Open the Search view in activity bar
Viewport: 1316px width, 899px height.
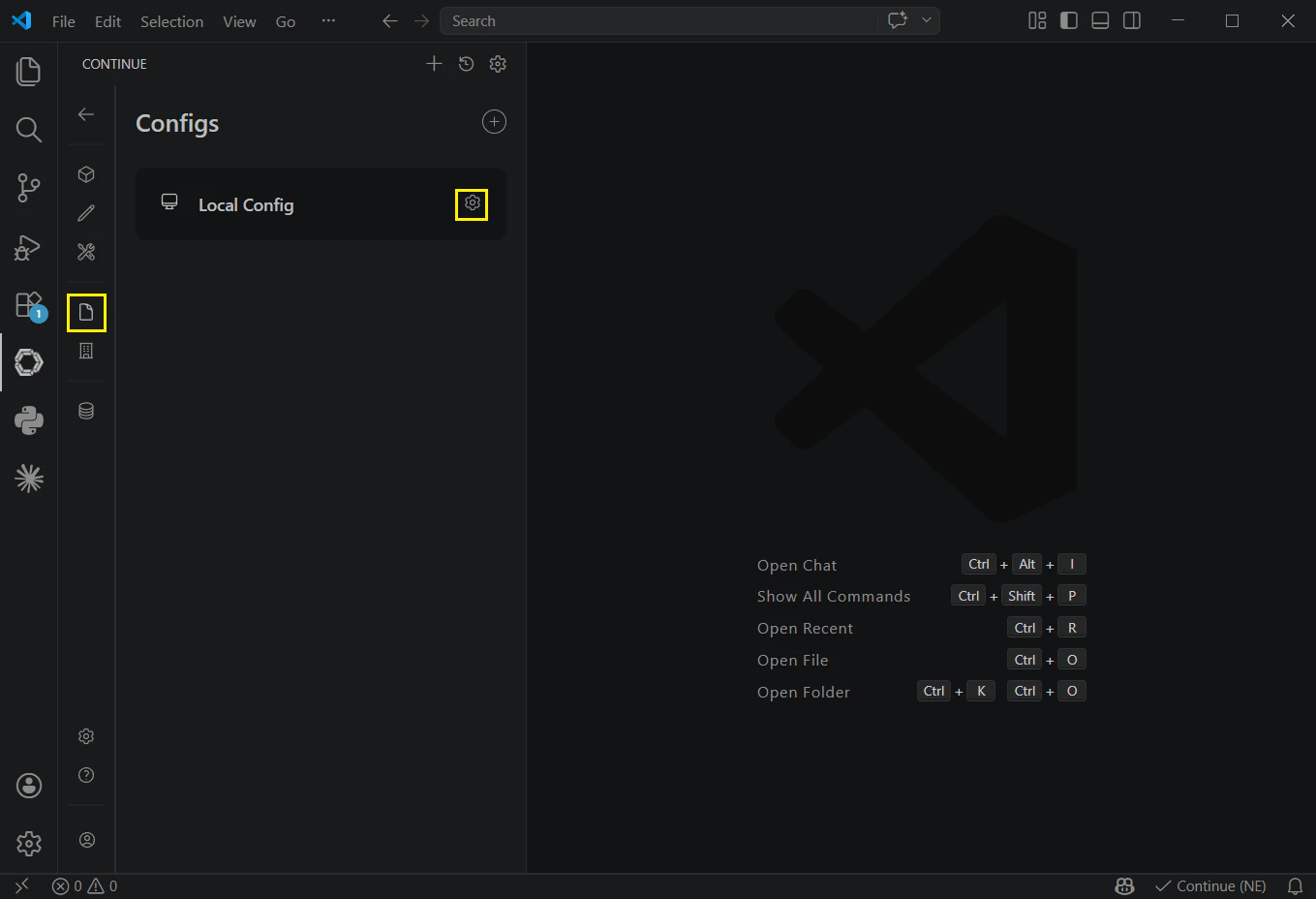28,129
